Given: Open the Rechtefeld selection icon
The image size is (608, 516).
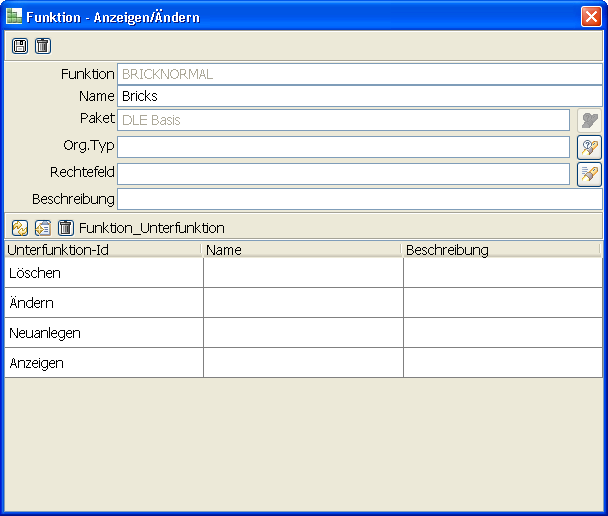Looking at the screenshot, I should [589, 174].
